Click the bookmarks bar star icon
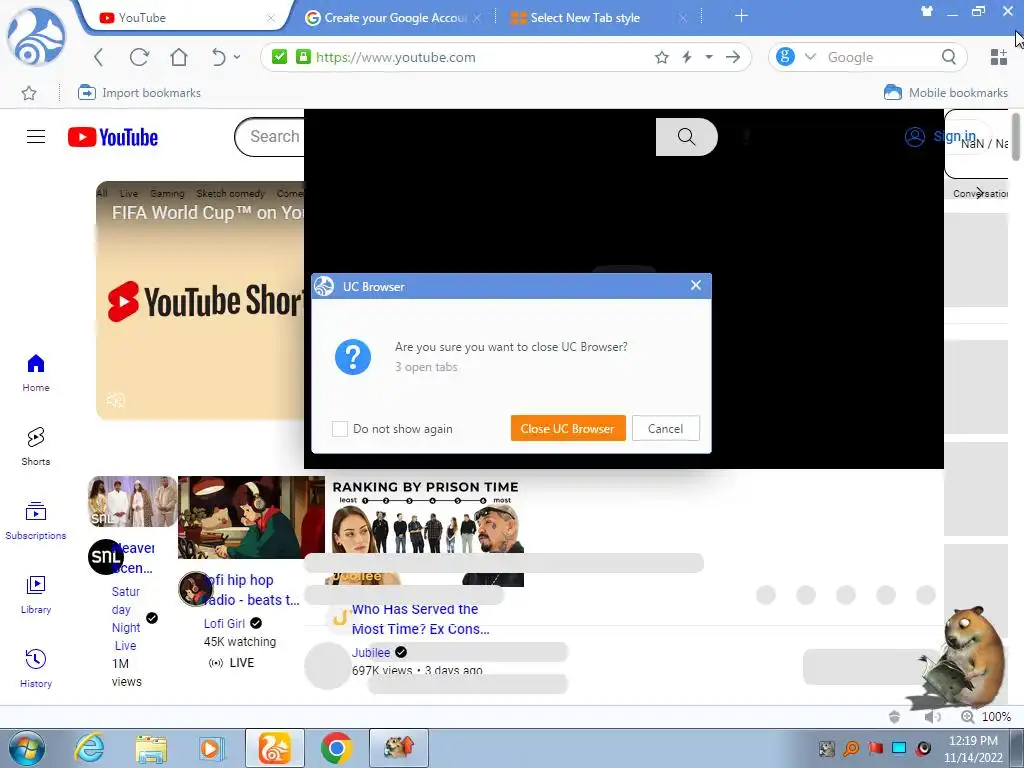This screenshot has width=1024, height=768. (x=29, y=93)
